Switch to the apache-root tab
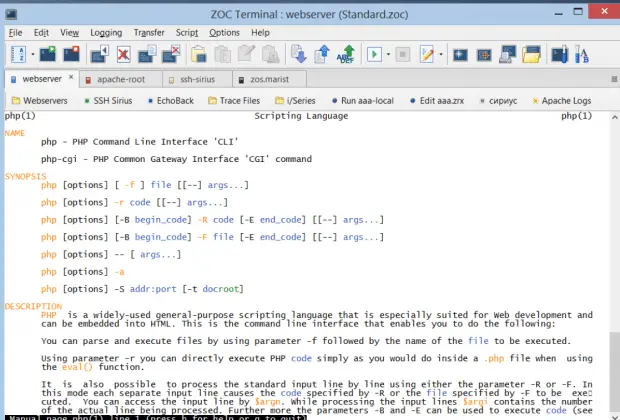620x420 pixels. point(121,79)
